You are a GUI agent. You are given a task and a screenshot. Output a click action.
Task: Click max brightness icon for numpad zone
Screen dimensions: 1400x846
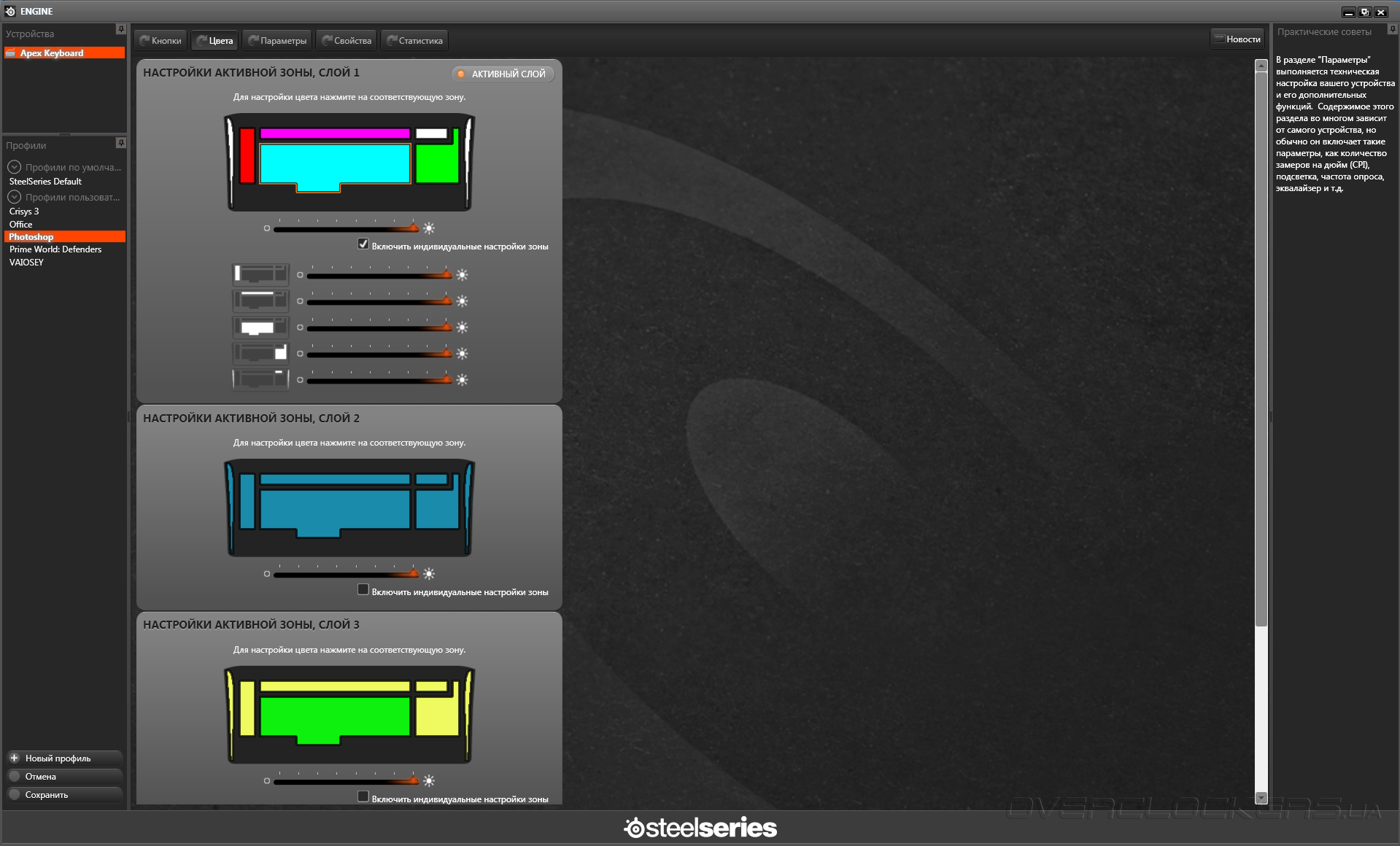pyautogui.click(x=462, y=354)
